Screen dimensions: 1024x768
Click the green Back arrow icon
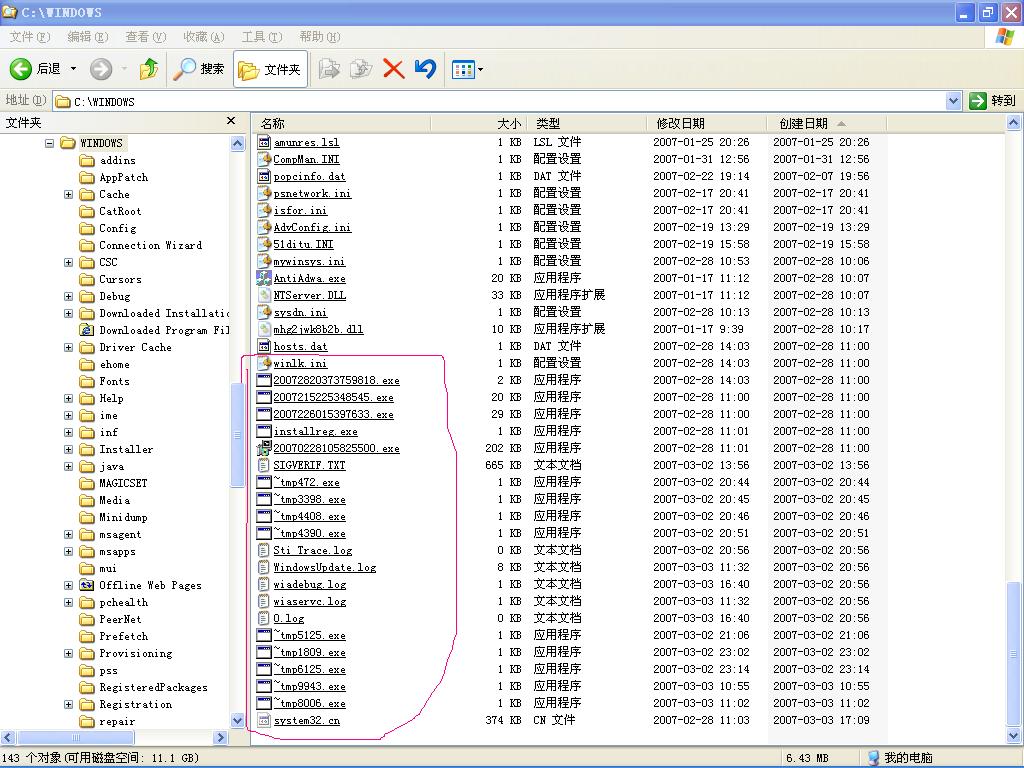coord(21,69)
